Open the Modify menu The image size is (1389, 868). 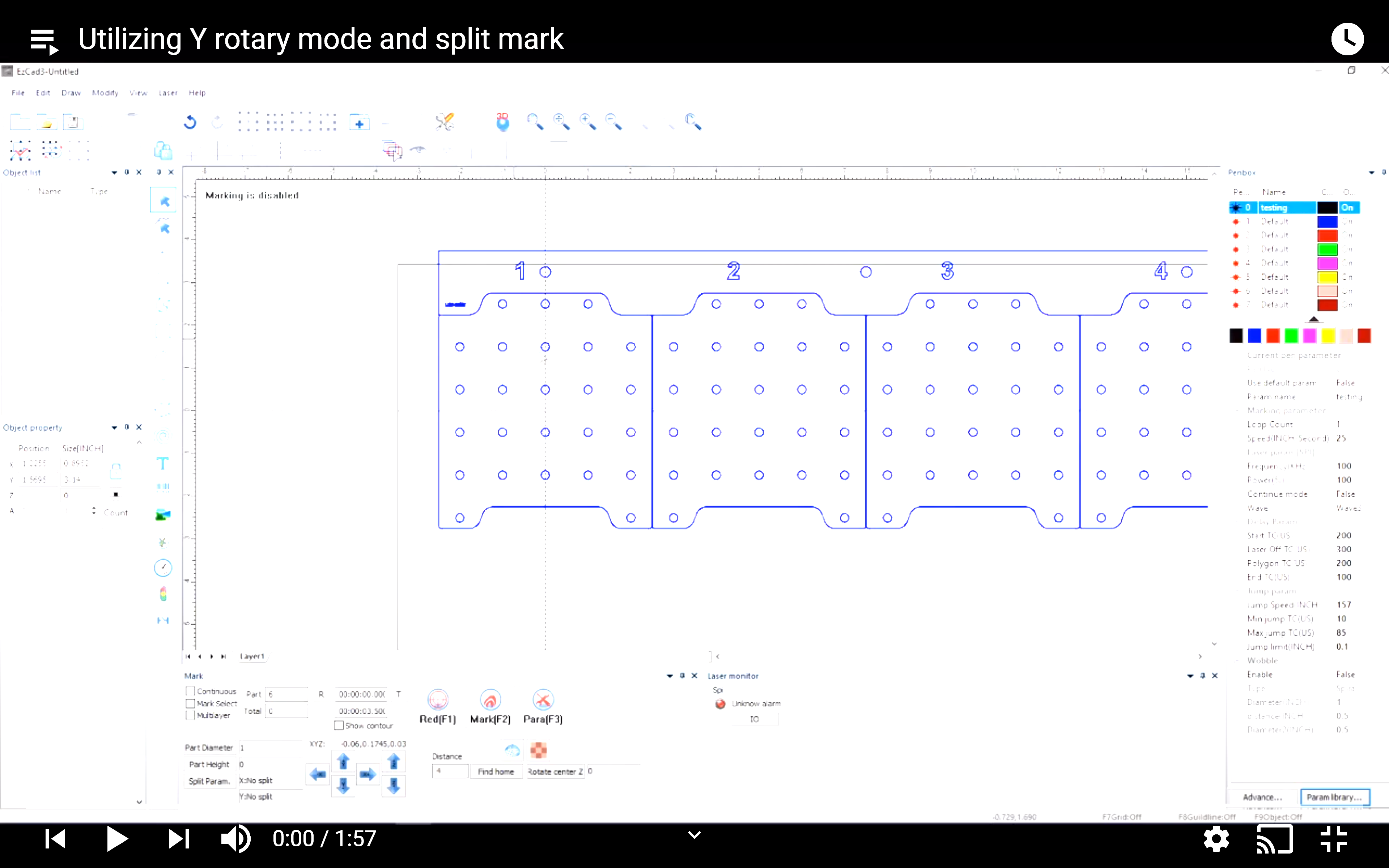[x=105, y=93]
